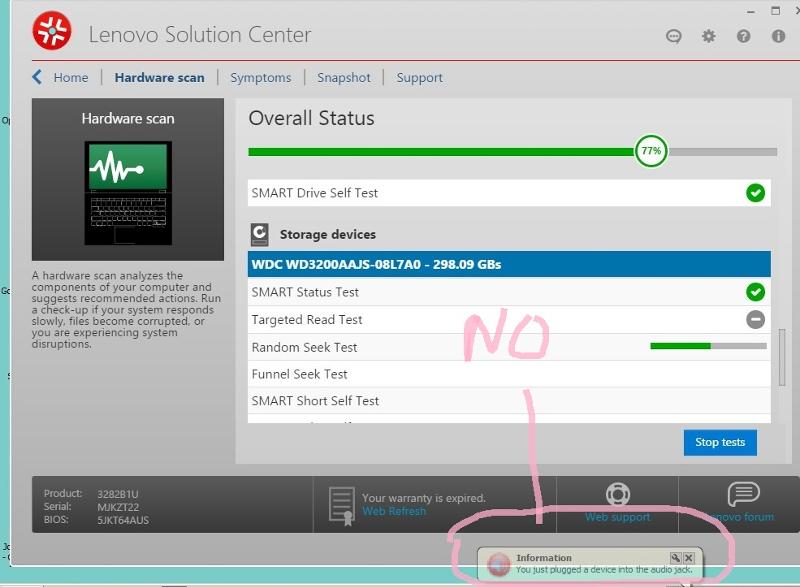
Task: Click the SMART Status Test green checkmark
Action: coord(756,292)
